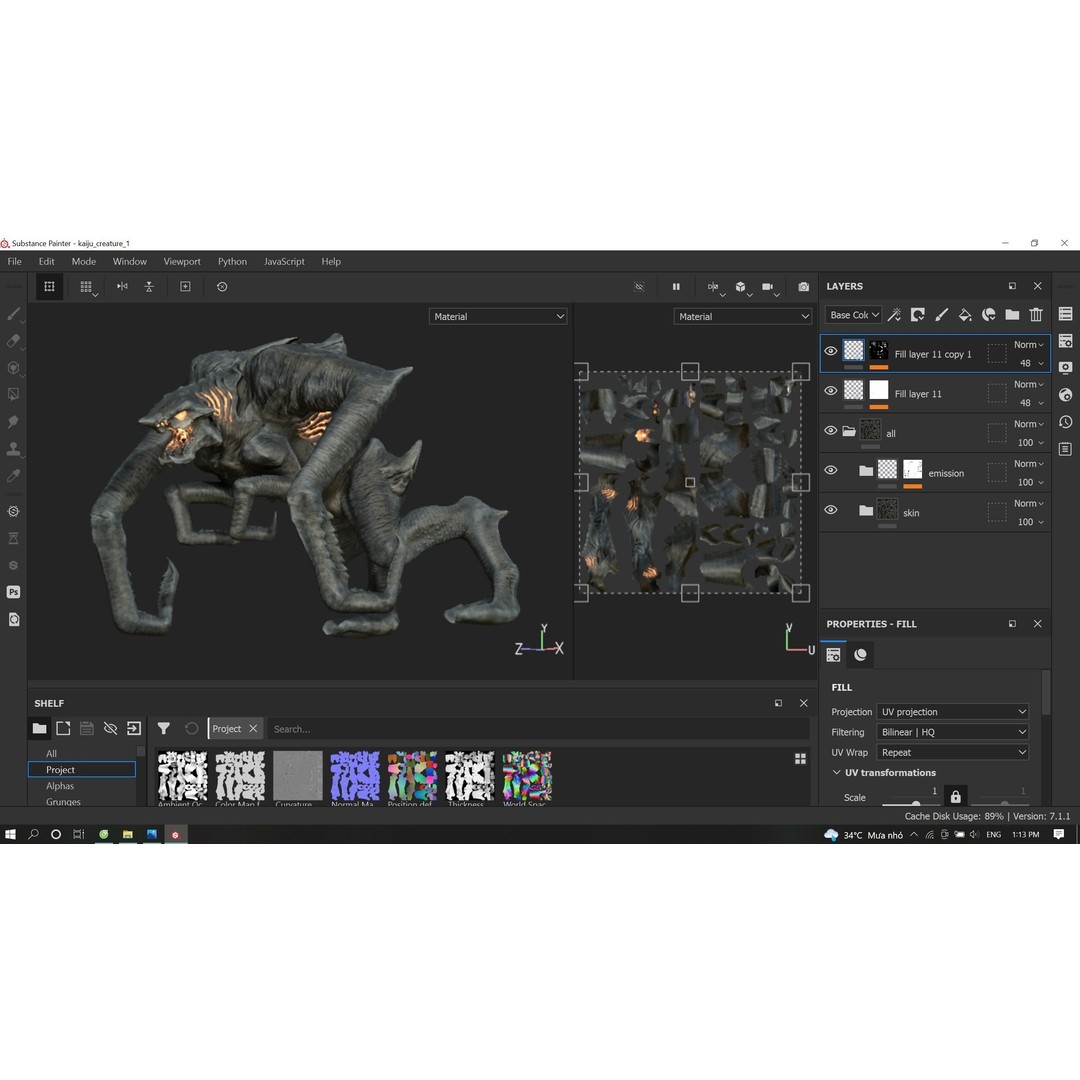This screenshot has width=1080, height=1080.
Task: Toggle the disabled-view icon left of pause
Action: tap(639, 287)
